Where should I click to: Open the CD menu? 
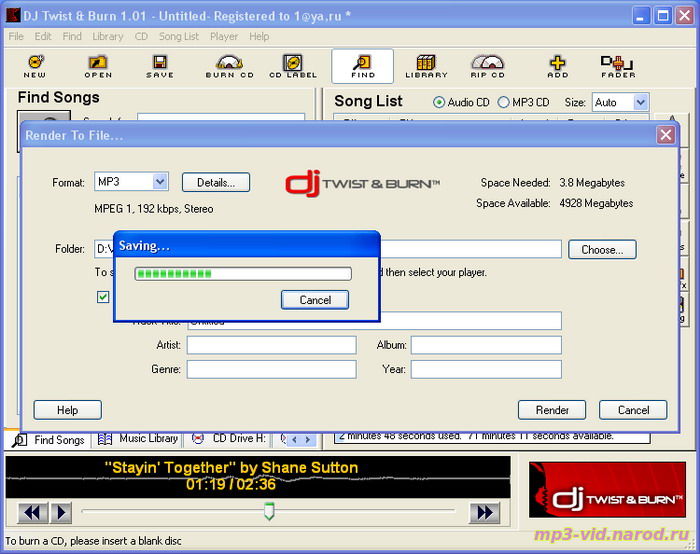pos(141,36)
